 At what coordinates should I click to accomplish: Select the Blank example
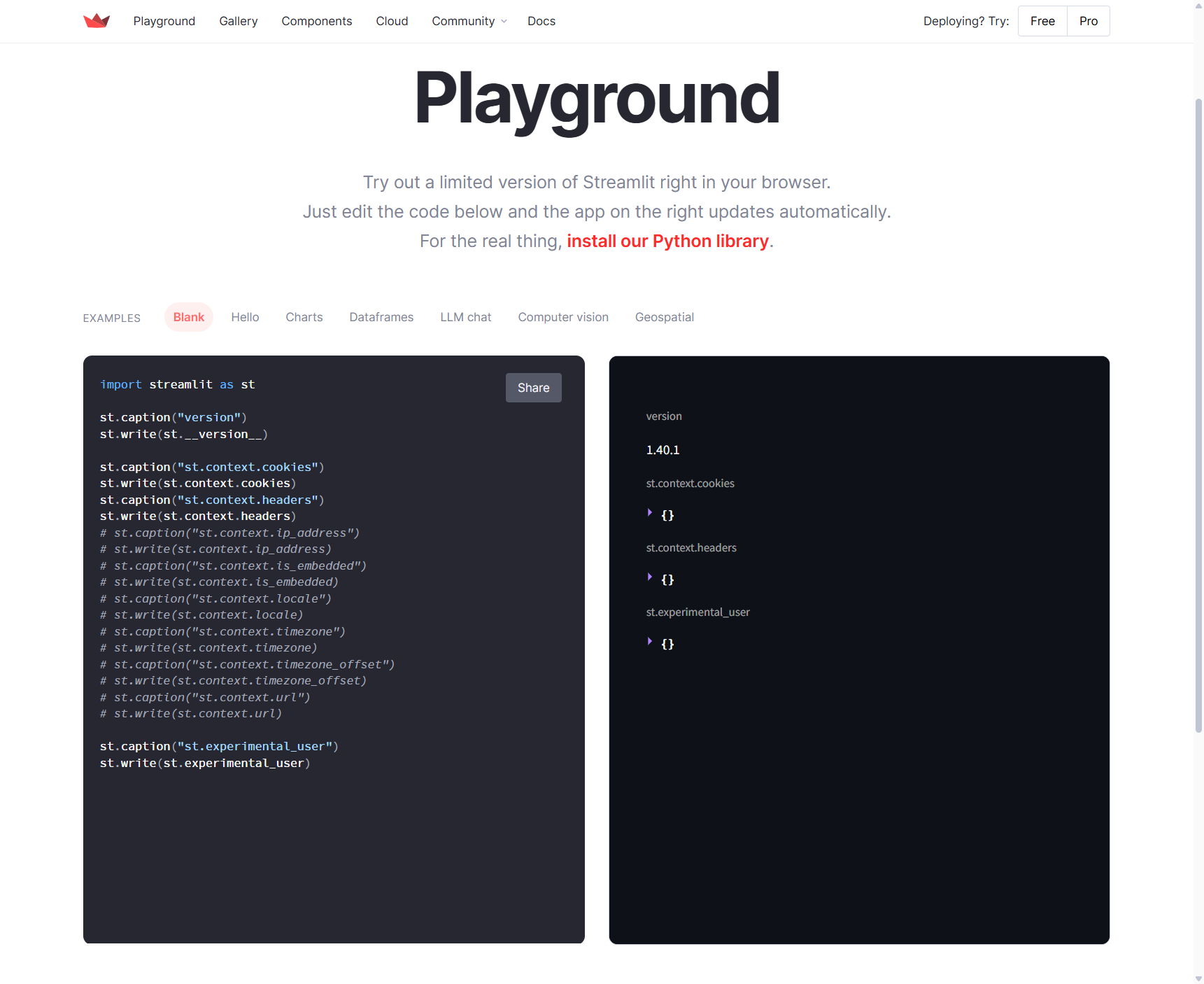coord(188,316)
